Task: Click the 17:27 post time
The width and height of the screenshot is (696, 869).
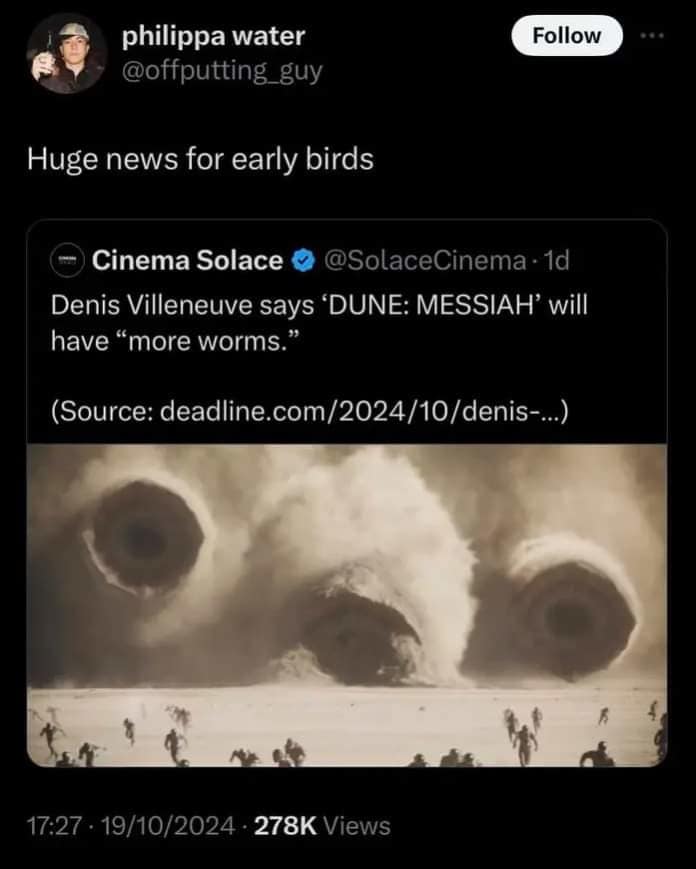Action: click(52, 826)
